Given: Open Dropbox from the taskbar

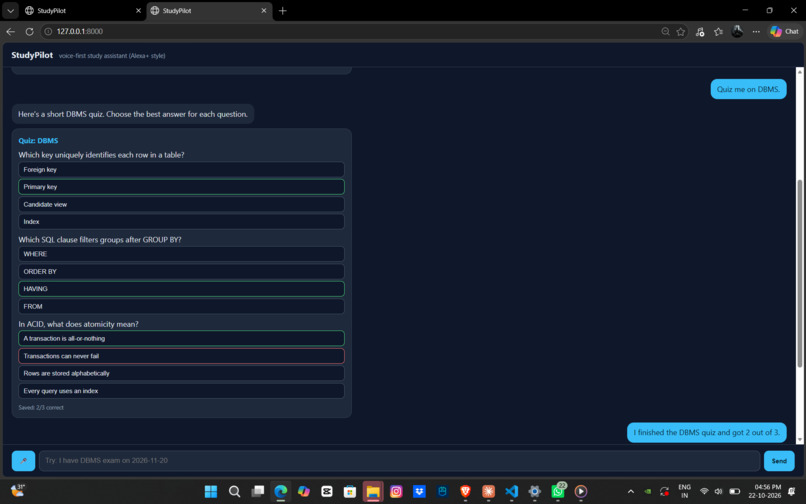Looking at the screenshot, I should tap(419, 491).
